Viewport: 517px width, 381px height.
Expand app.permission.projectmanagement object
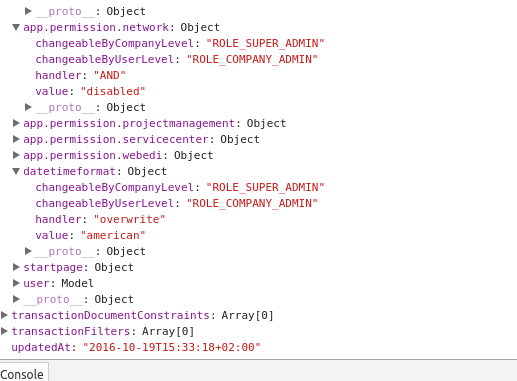click(x=16, y=123)
